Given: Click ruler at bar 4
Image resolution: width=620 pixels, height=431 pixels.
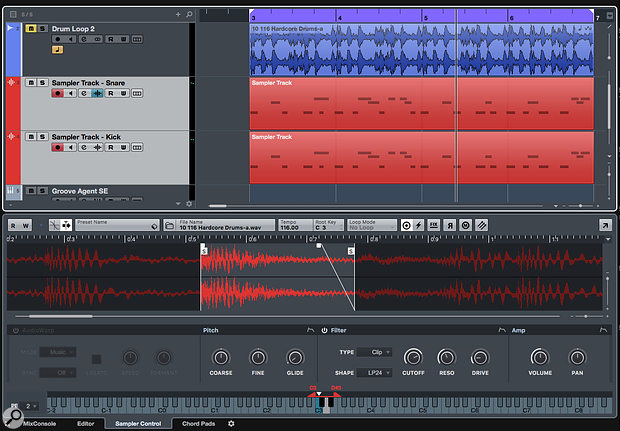Looking at the screenshot, I should [339, 18].
